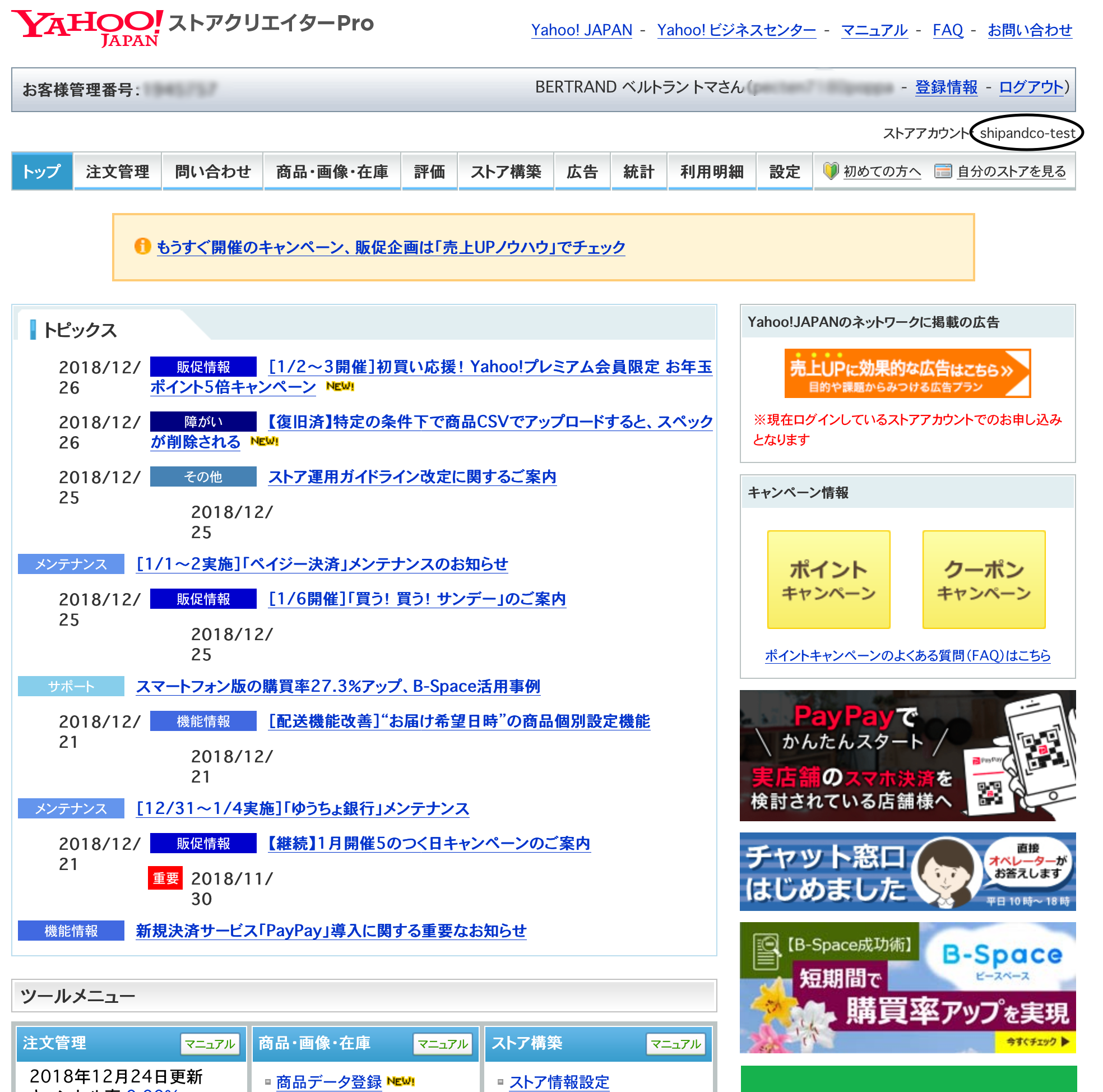Click the shipandco-test store account name

point(1028,133)
